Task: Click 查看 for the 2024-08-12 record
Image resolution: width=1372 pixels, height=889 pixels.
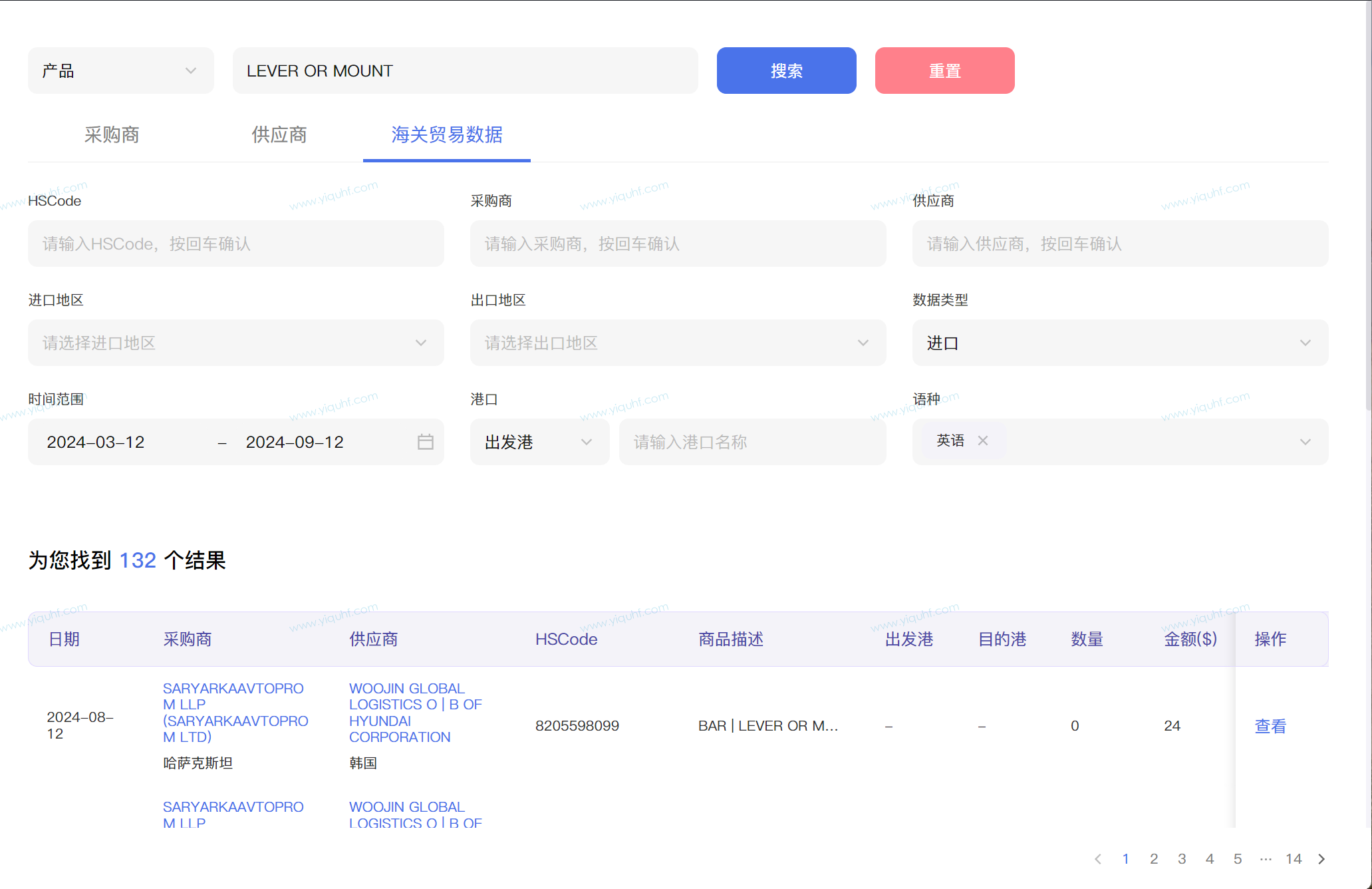Action: click(1270, 726)
